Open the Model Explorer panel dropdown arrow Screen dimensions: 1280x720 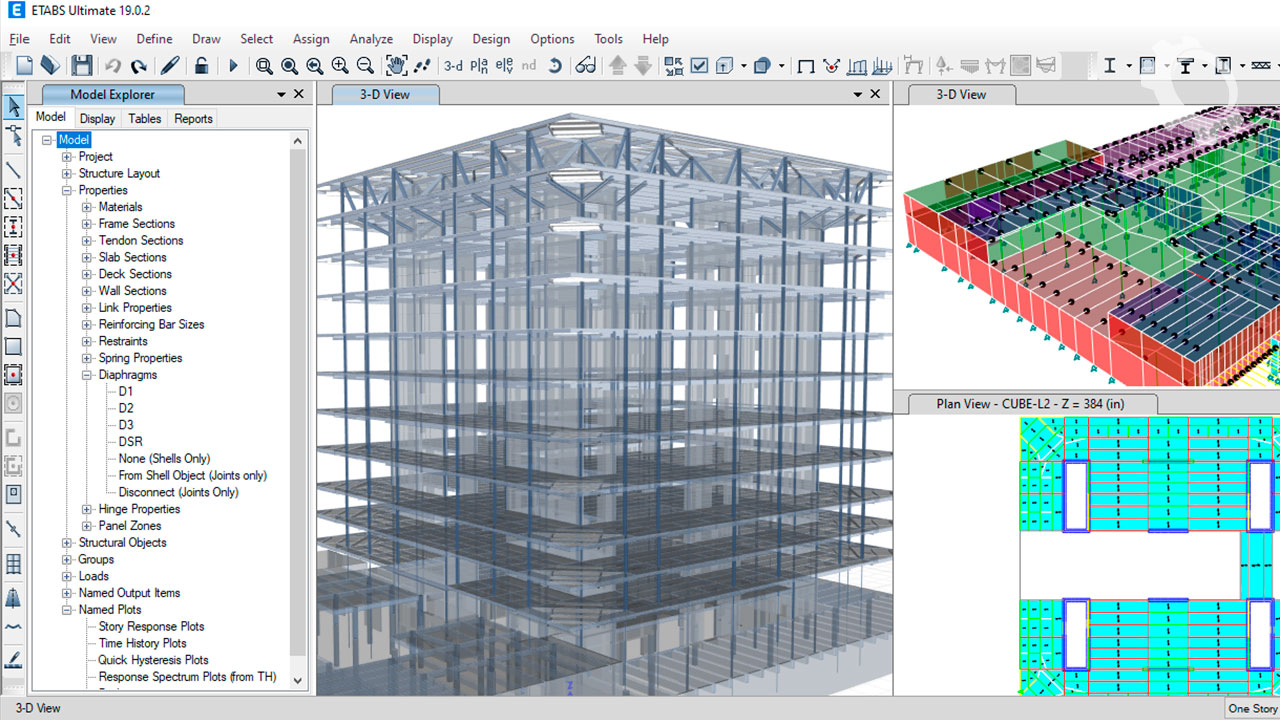pos(281,94)
